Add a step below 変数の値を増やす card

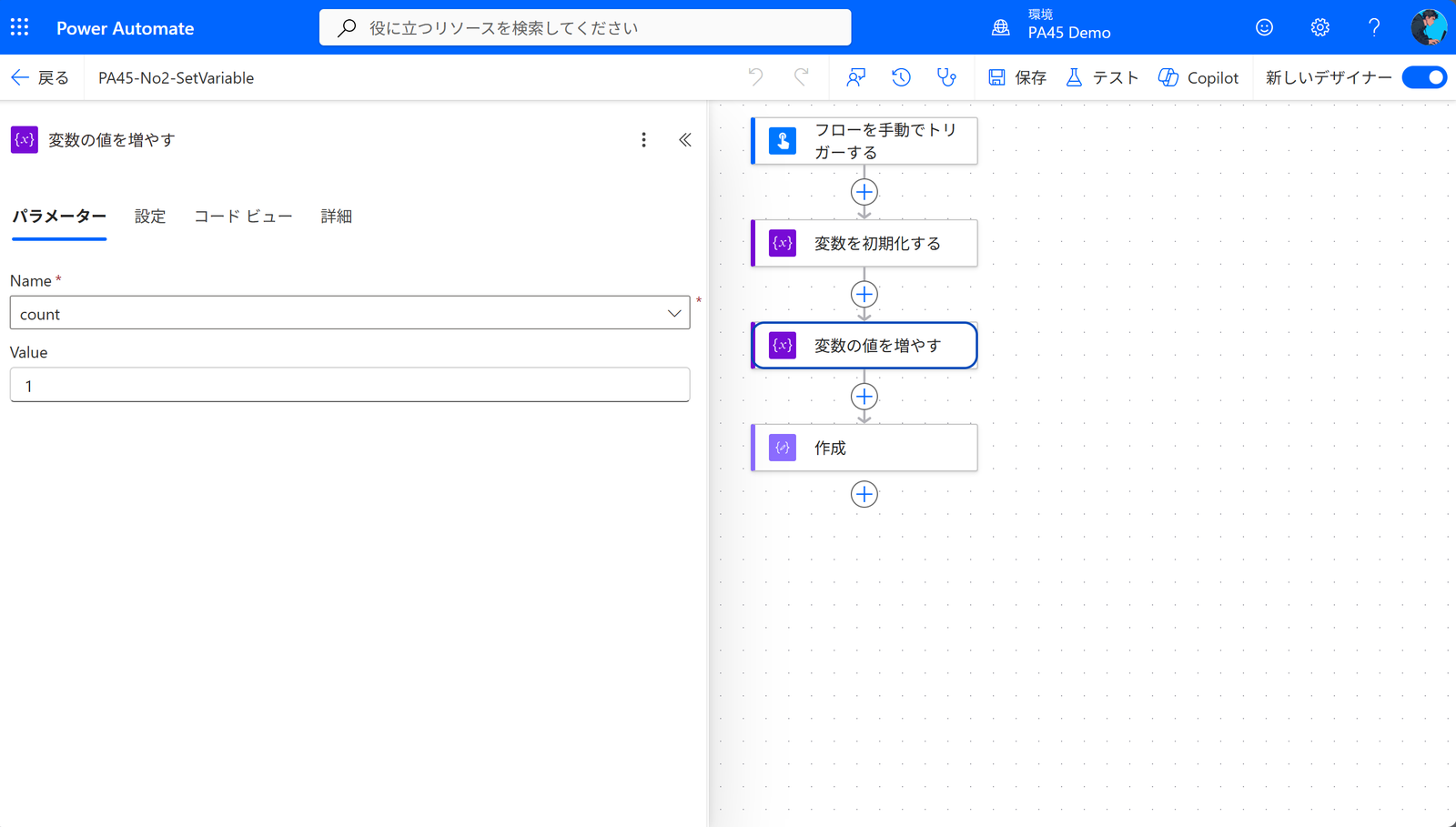[x=864, y=397]
